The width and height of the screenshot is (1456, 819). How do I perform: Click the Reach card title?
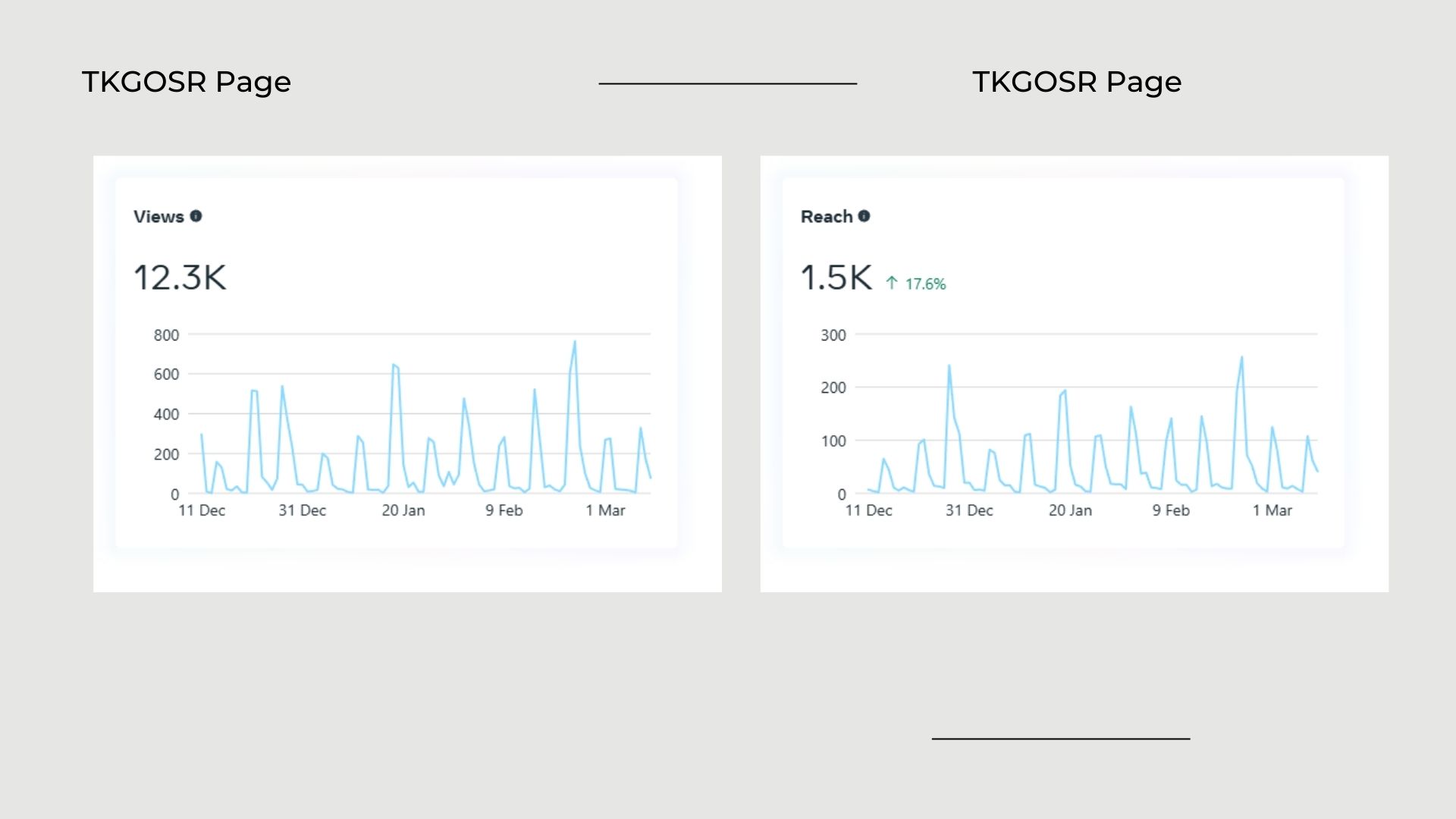(x=827, y=217)
